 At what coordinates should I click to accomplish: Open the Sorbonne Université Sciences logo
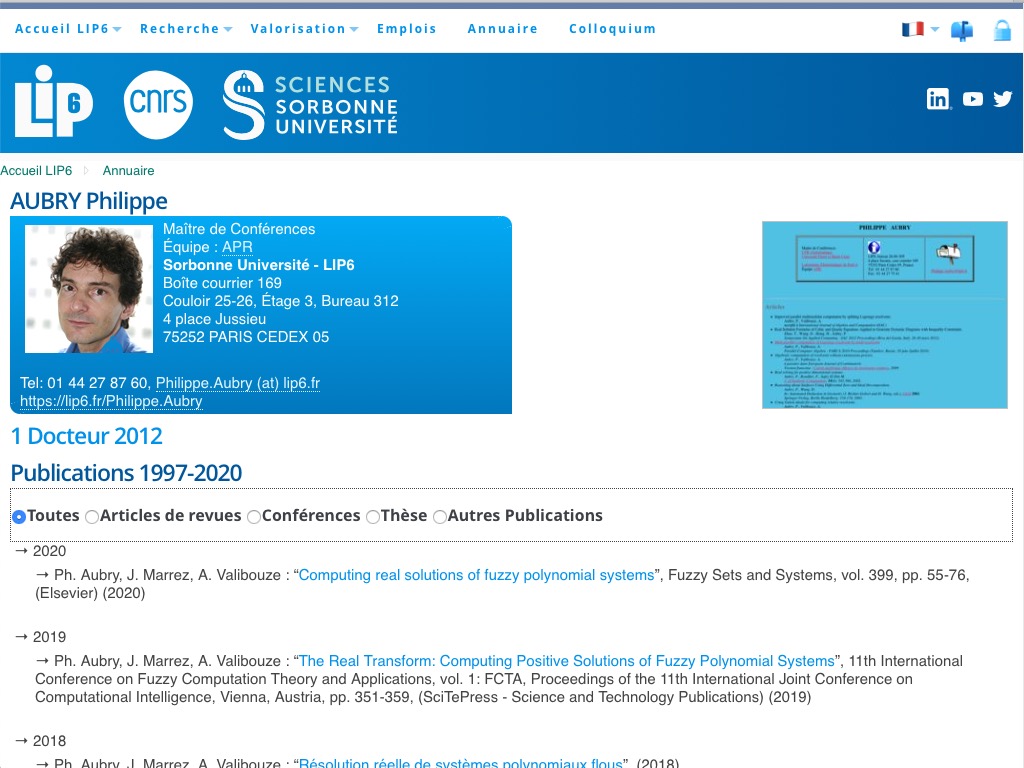click(311, 104)
